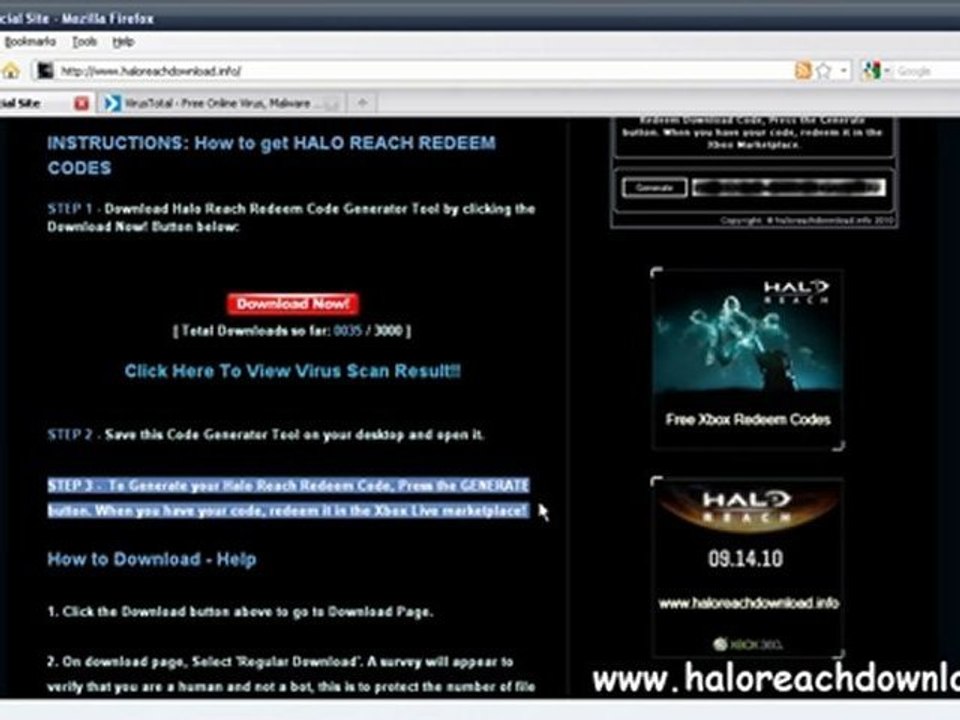Image resolution: width=960 pixels, height=720 pixels.
Task: Open the Free Xbox Redeem Codes banner
Action: pos(748,359)
